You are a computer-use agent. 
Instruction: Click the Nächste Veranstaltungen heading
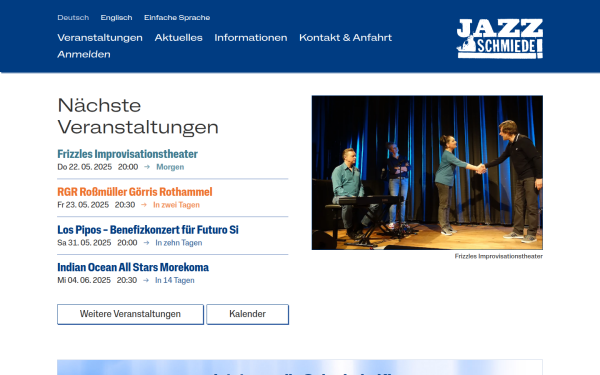point(138,116)
